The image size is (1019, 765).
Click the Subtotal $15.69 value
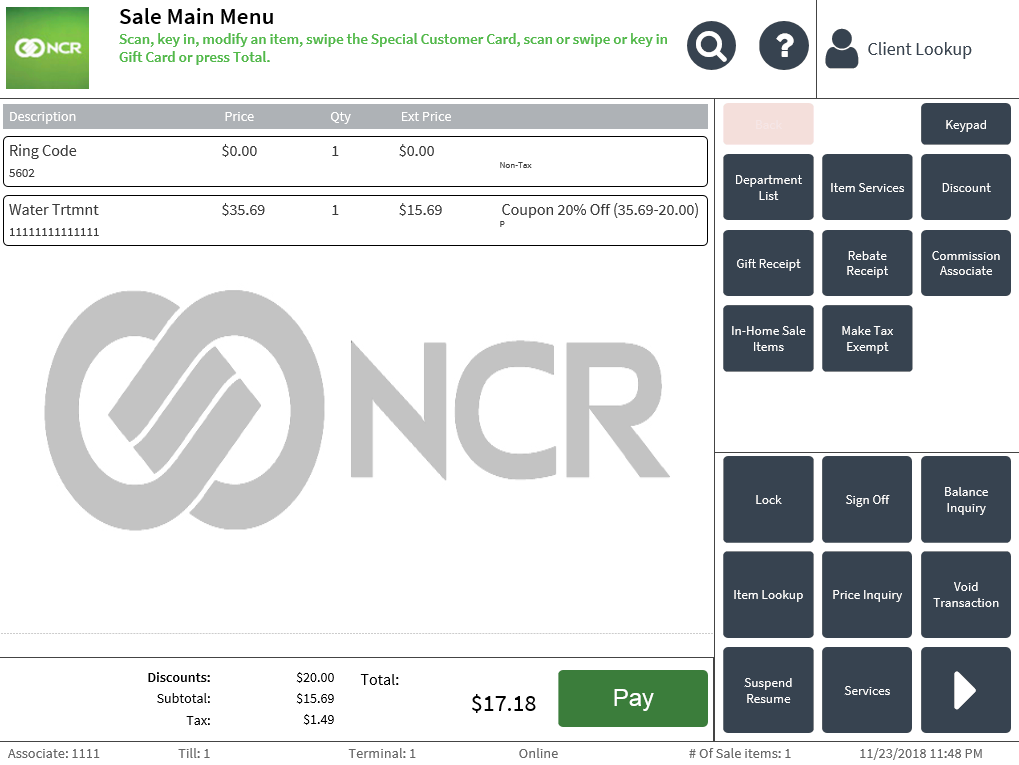coord(315,698)
